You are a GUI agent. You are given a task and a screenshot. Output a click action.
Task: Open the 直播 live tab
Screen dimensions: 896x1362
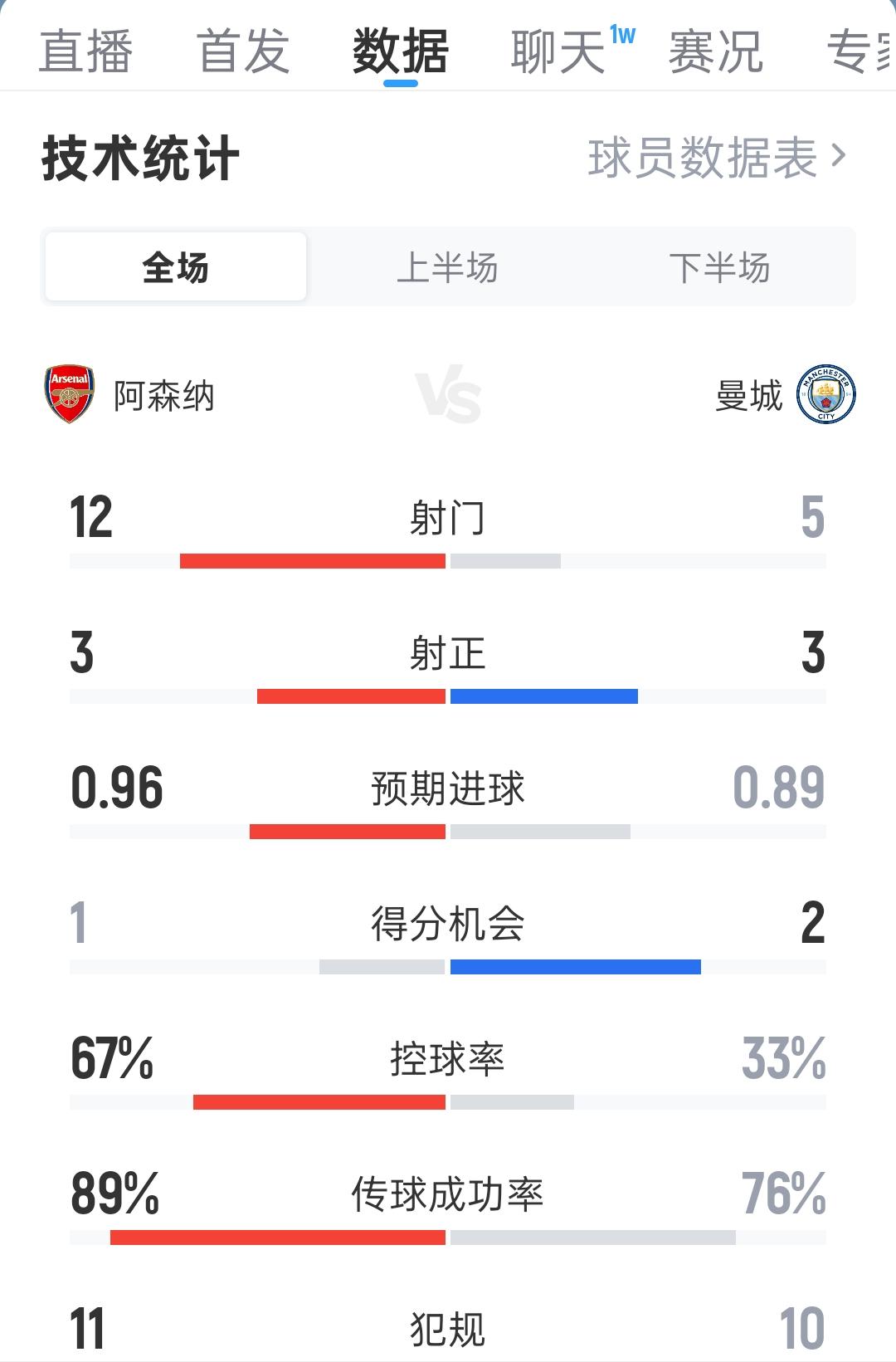coord(85,51)
